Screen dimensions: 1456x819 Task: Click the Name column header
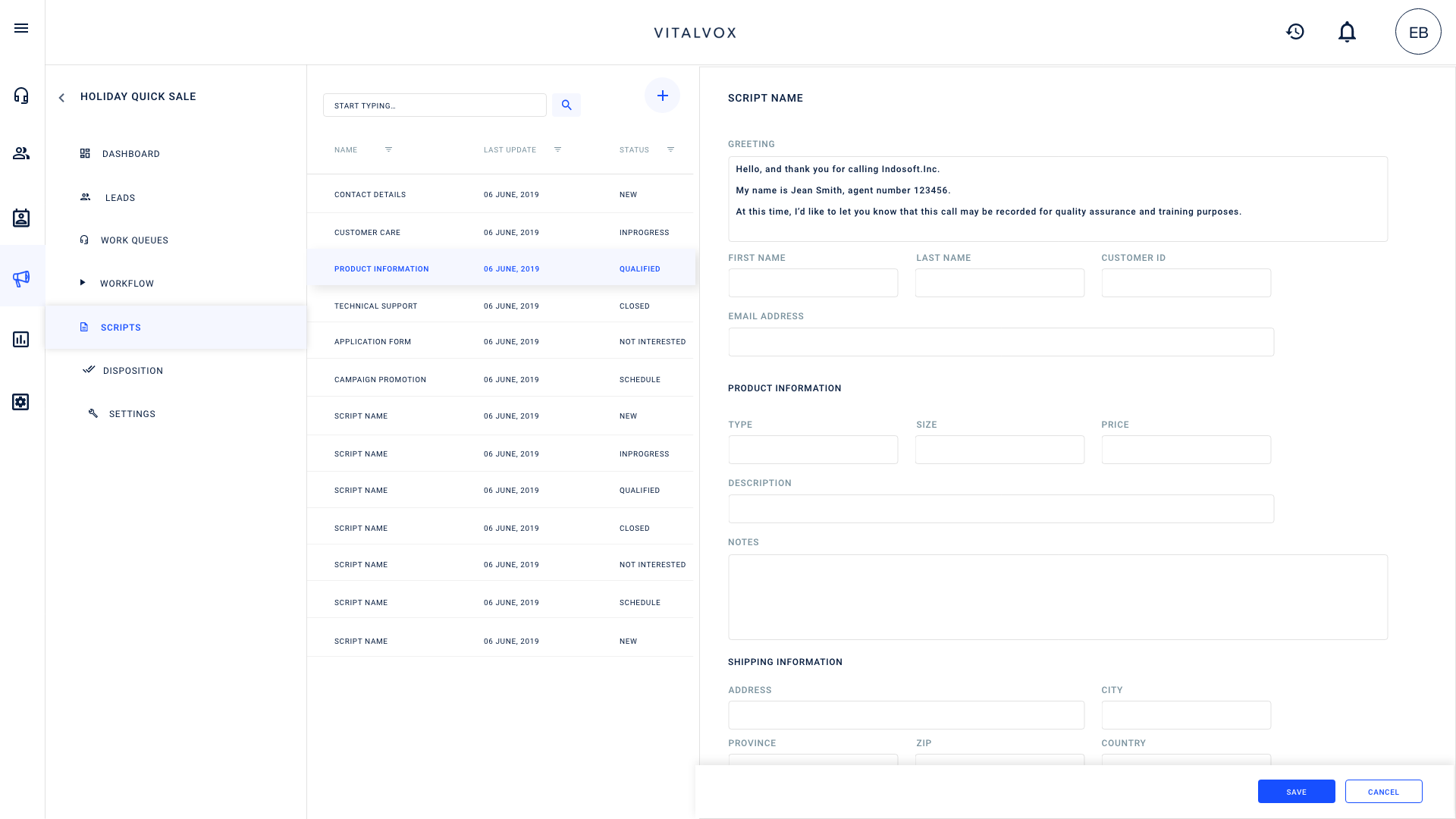[346, 150]
